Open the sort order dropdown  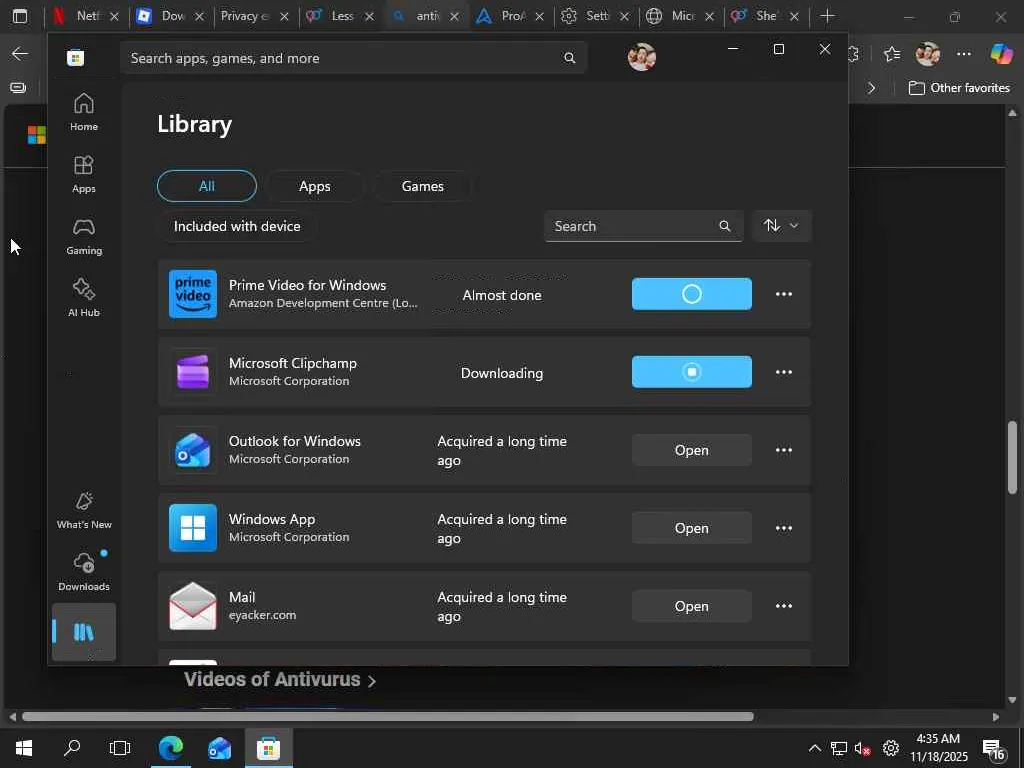click(782, 226)
